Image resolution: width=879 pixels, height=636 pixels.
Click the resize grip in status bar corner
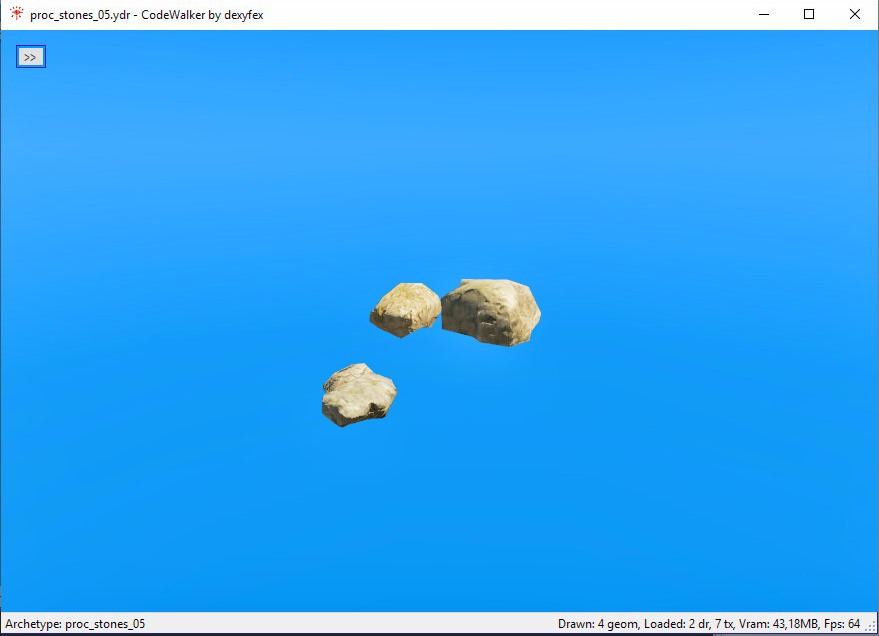[x=872, y=628]
